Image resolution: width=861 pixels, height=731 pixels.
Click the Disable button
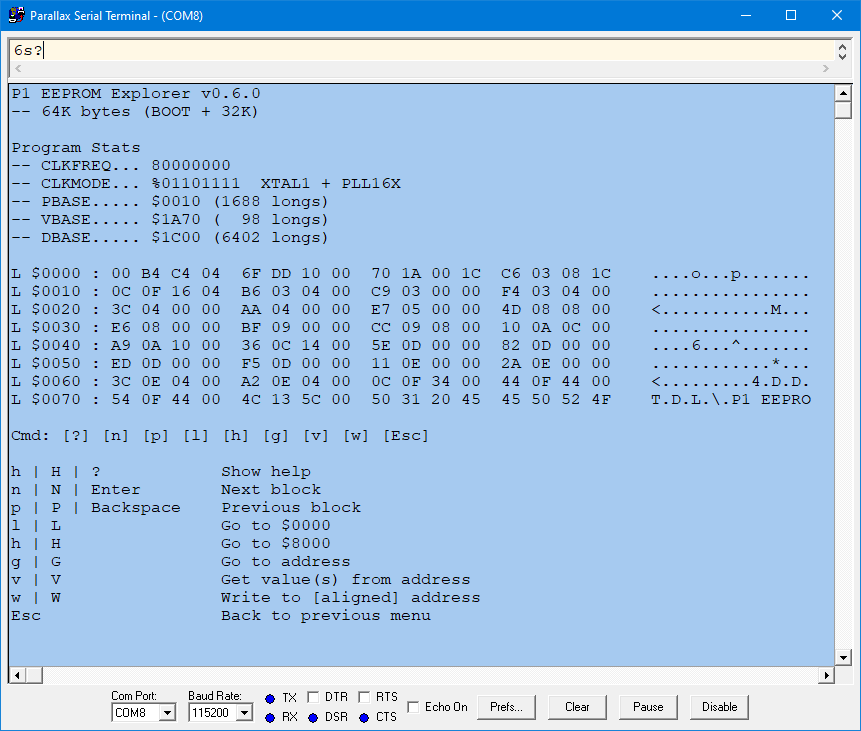pos(719,707)
